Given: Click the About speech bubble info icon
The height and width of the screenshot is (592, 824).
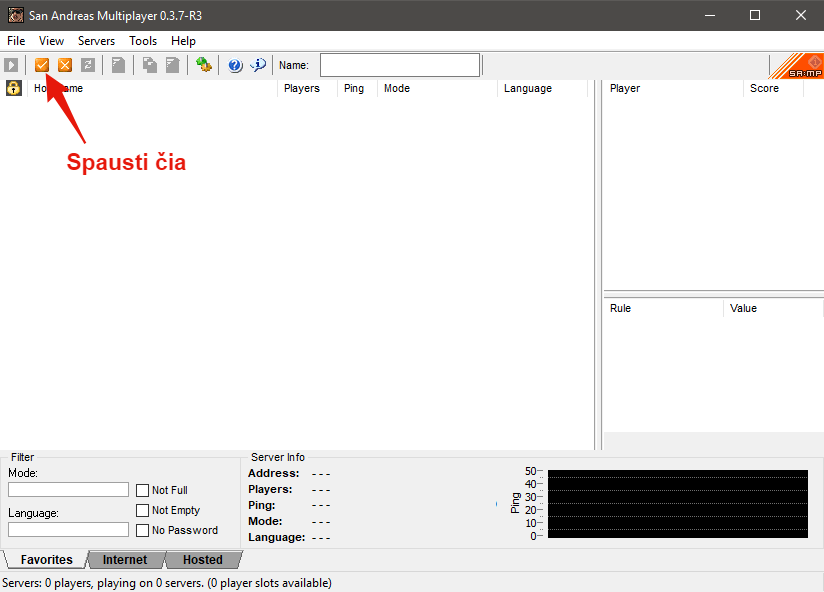Looking at the screenshot, I should pyautogui.click(x=258, y=65).
